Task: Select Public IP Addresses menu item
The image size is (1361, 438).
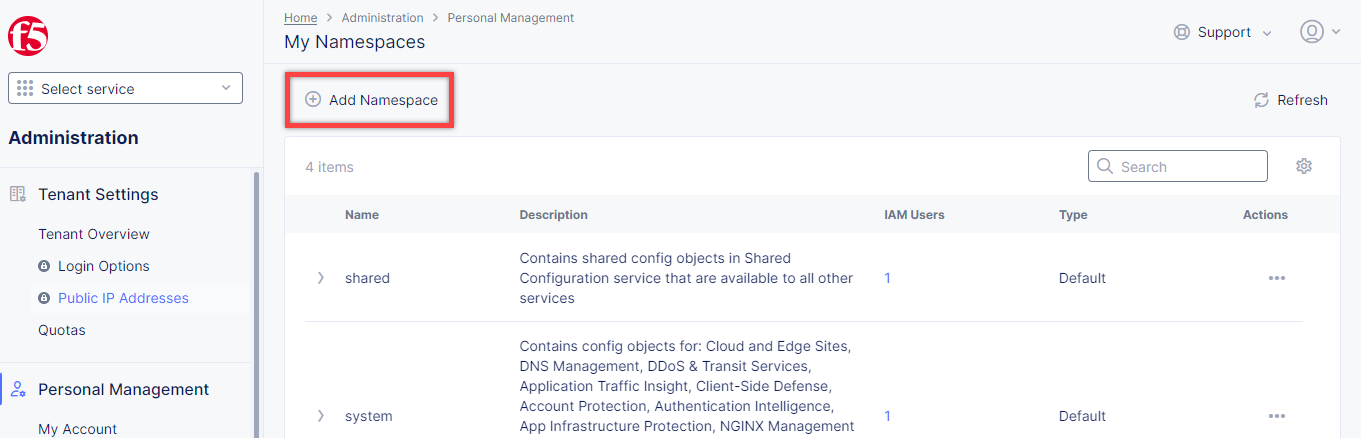Action: click(123, 298)
